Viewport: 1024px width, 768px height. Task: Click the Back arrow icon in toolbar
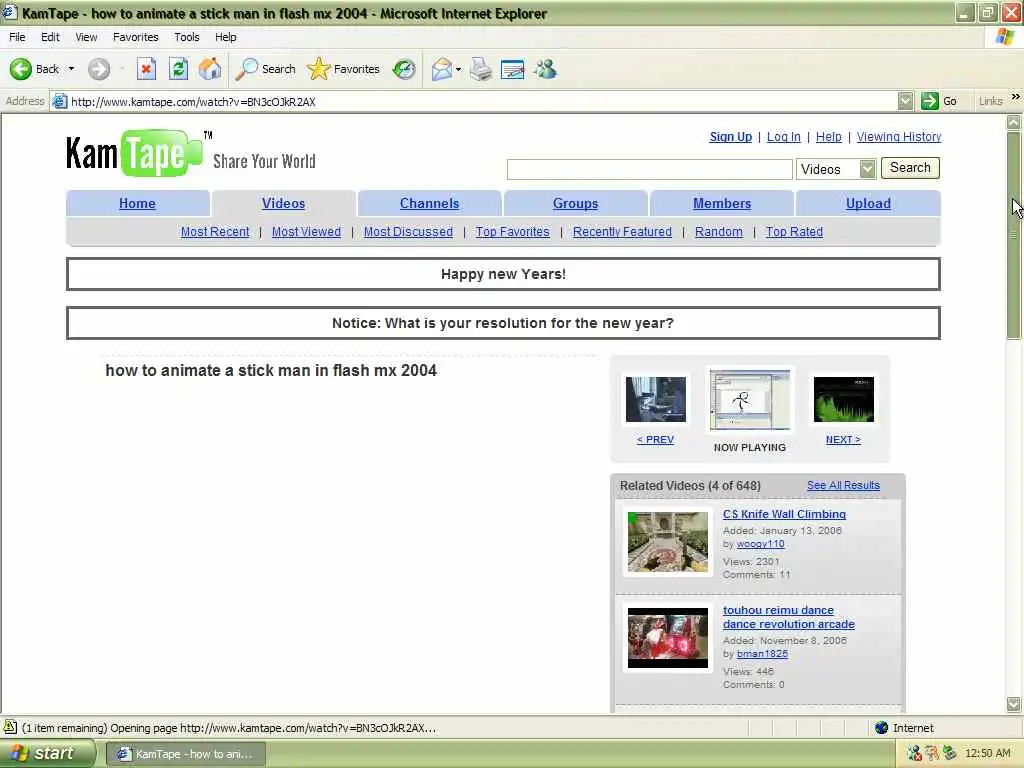(20, 69)
